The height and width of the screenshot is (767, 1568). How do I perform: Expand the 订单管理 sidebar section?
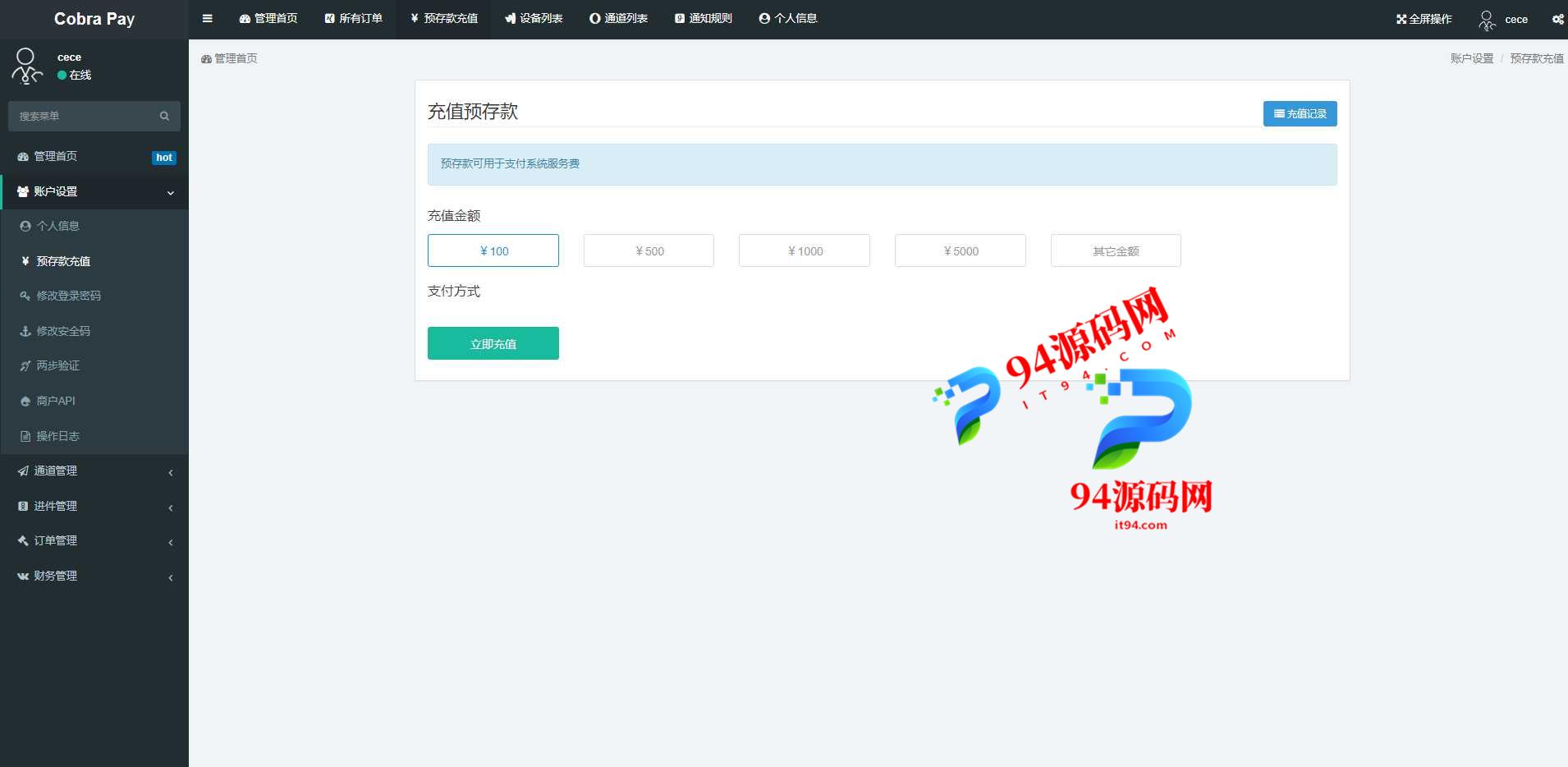(94, 540)
